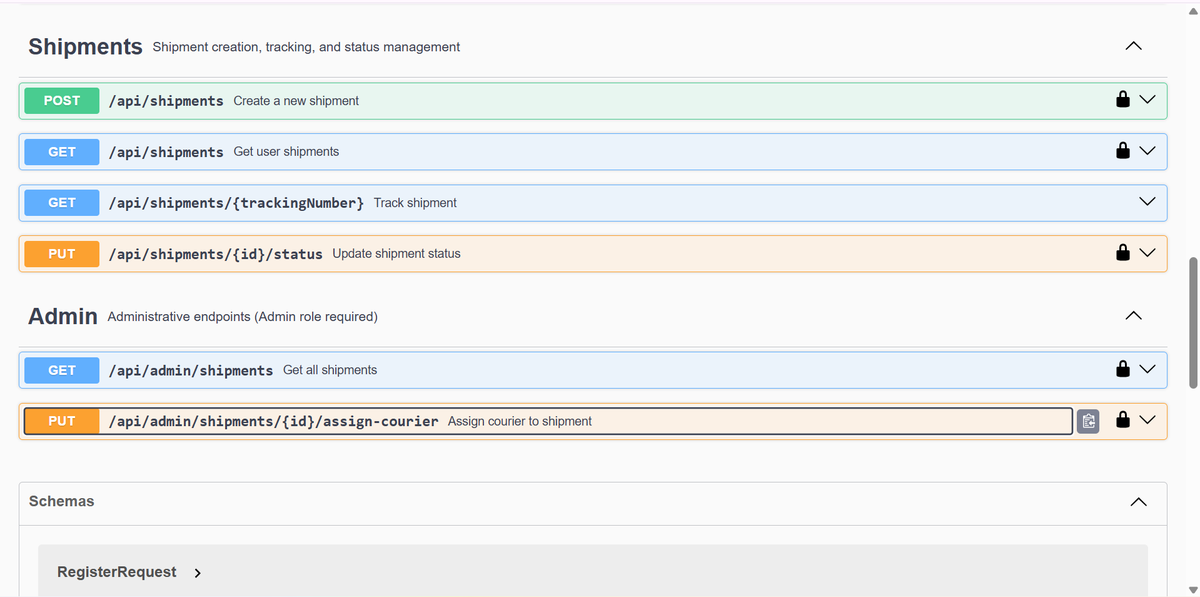This screenshot has width=1200, height=597.
Task: Click PUT badge for status update
Action: 62,253
